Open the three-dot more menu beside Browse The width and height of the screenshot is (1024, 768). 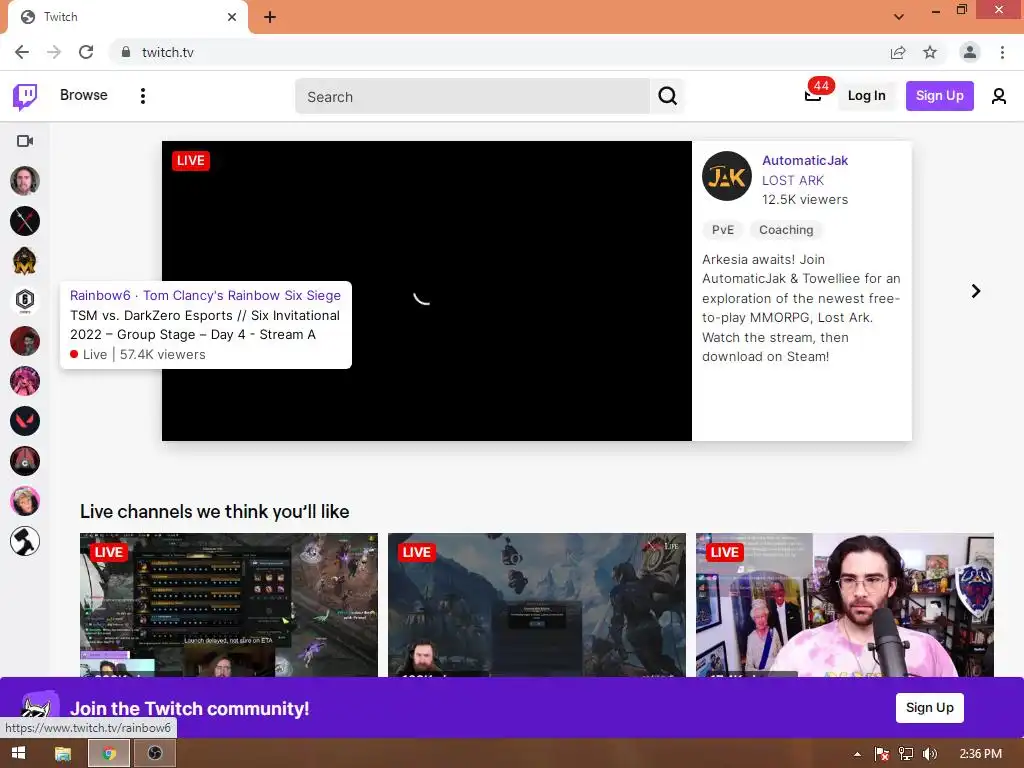click(142, 96)
